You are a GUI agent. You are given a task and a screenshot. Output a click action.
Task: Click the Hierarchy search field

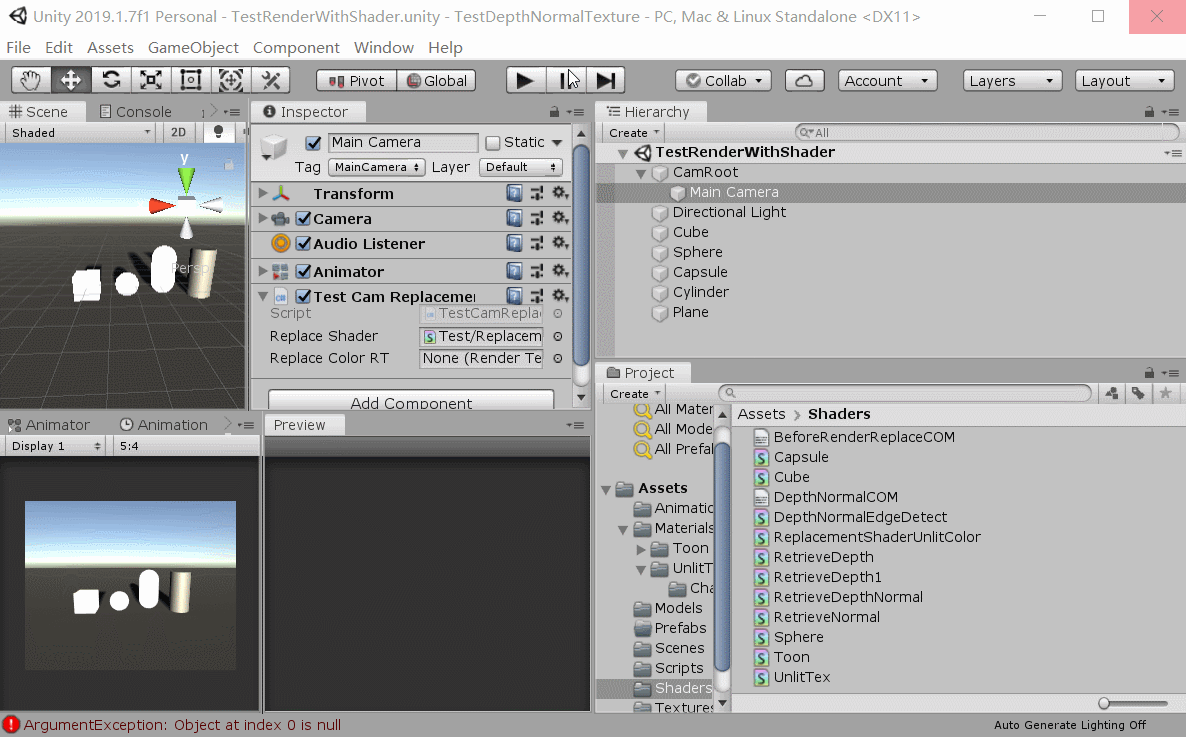(x=986, y=132)
